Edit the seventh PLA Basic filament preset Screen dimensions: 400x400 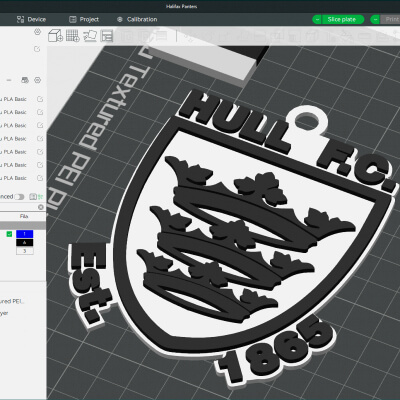[40, 178]
